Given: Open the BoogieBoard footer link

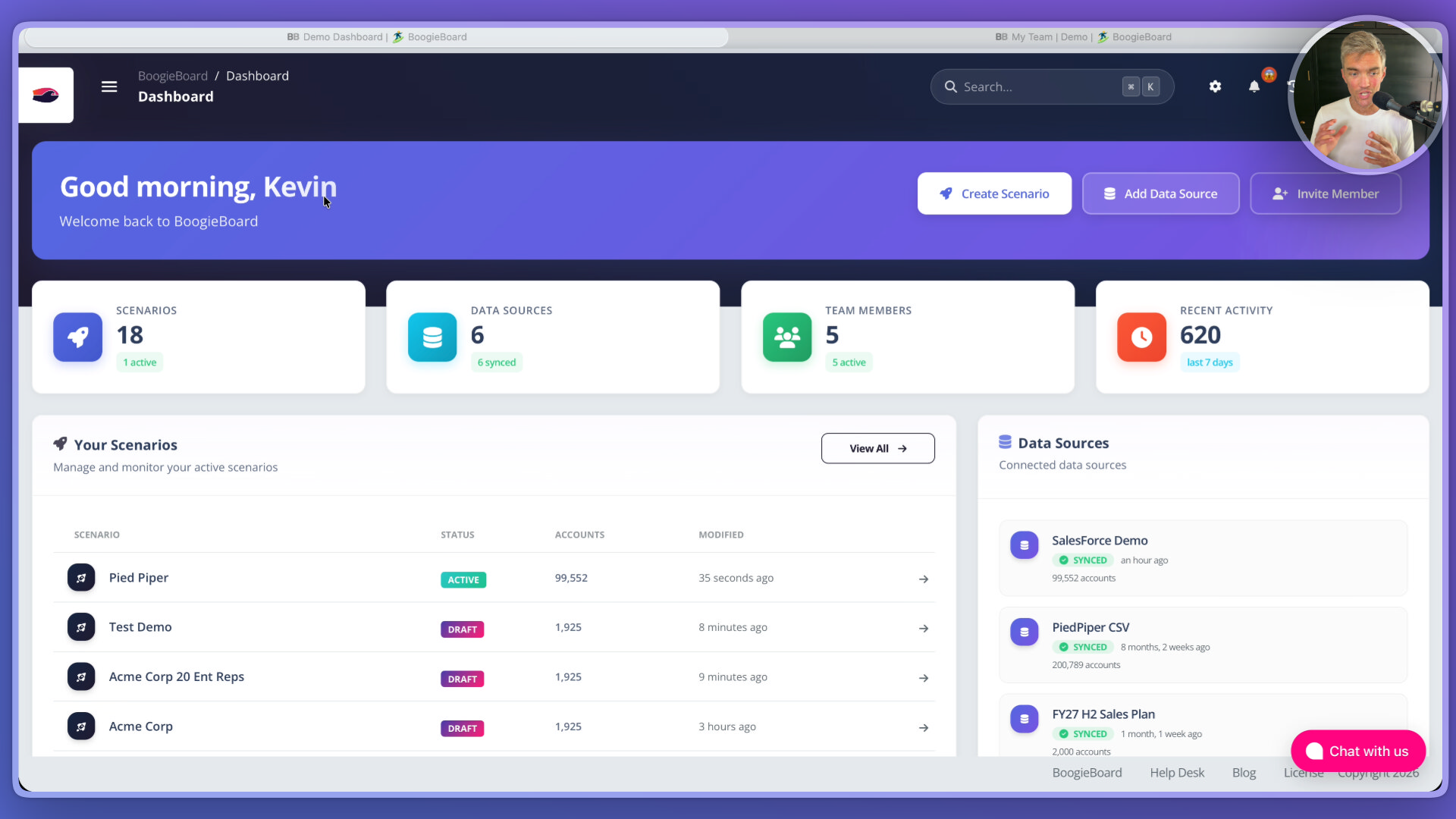Looking at the screenshot, I should (1087, 773).
